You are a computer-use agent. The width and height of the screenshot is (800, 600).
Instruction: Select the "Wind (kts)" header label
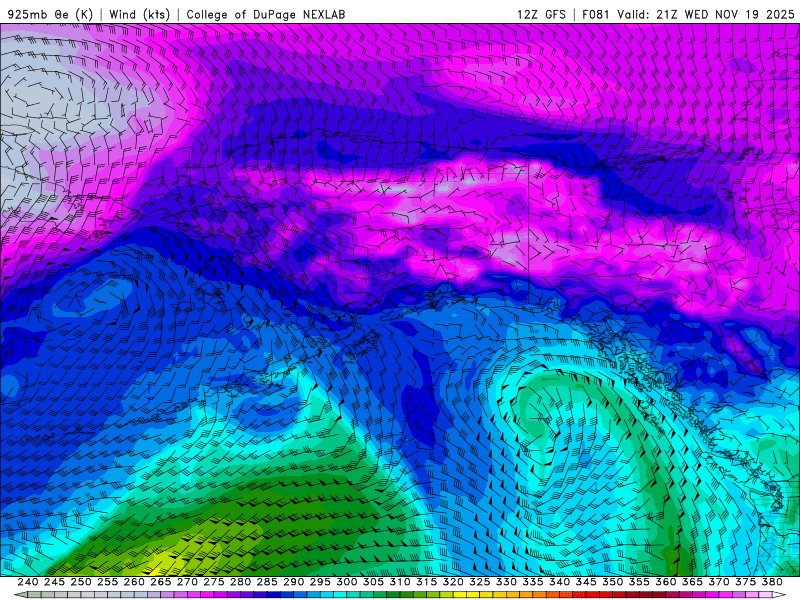point(140,14)
